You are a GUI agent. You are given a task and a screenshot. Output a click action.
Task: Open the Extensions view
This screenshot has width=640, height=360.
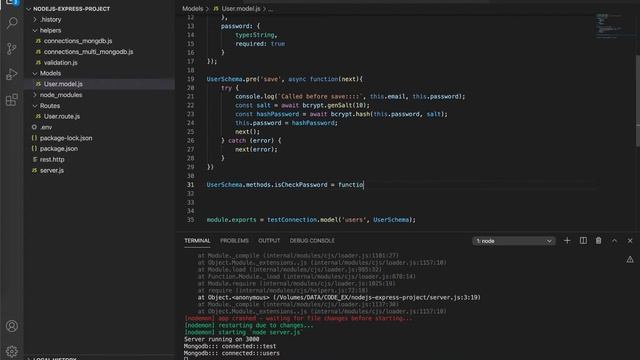(12, 100)
